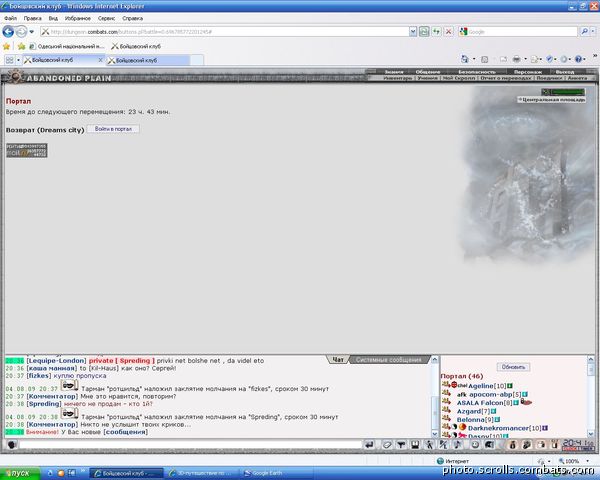The height and width of the screenshot is (480, 600).
Task: Switch to the first Бойцовский клуб tab
Action: 60,60
